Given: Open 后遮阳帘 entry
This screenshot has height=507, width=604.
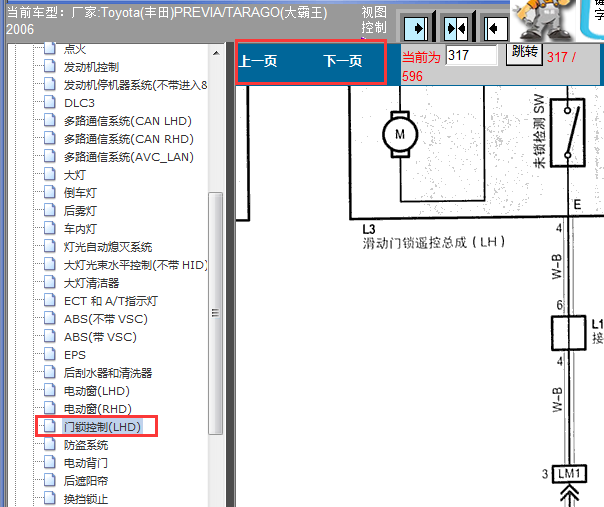Looking at the screenshot, I should 86,480.
